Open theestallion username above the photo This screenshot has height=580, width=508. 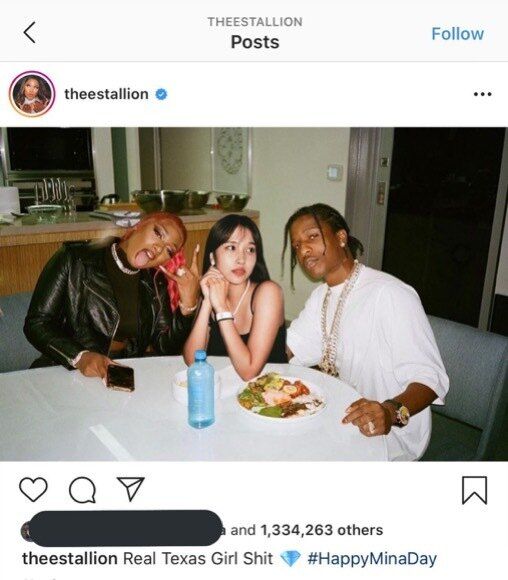click(106, 94)
